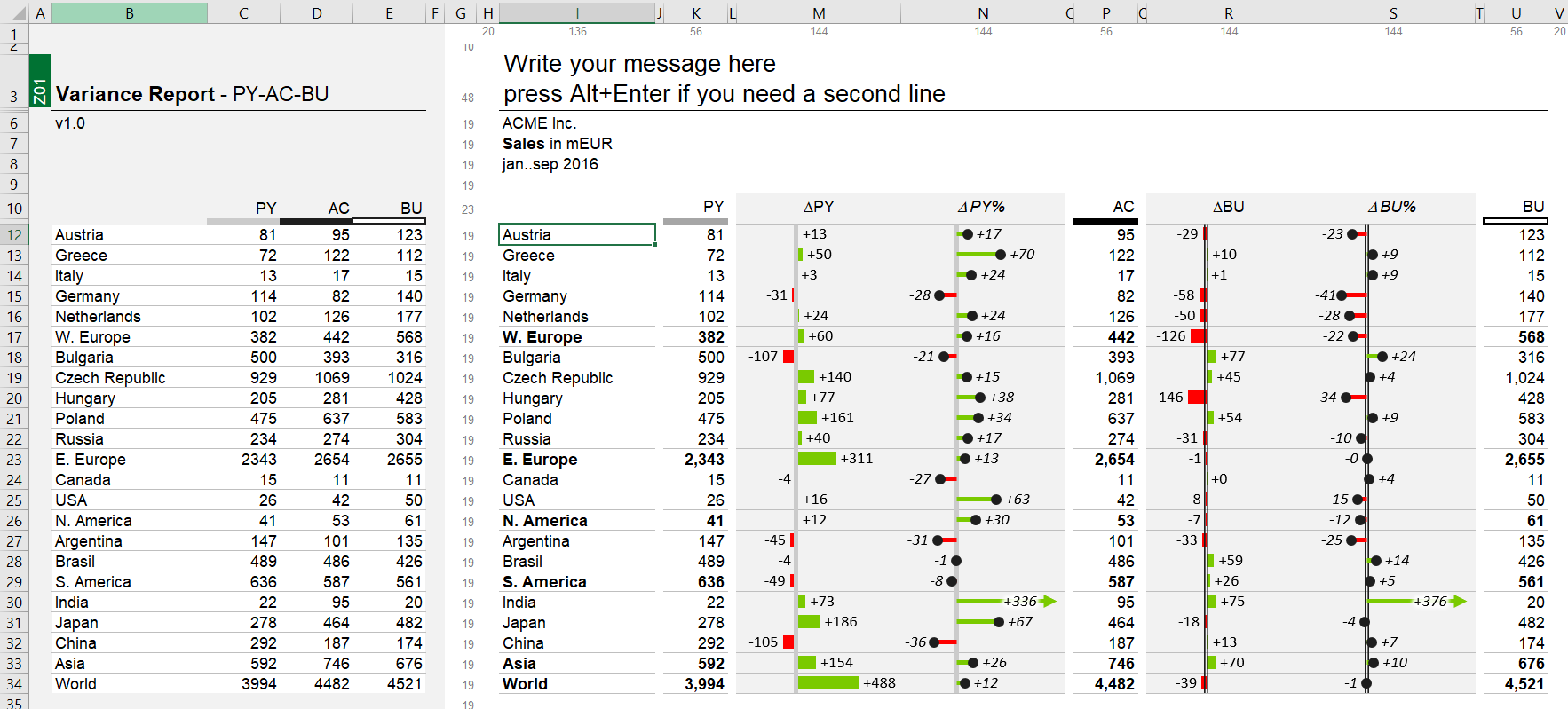
Task: Click the green 201 label cell
Action: (x=40, y=80)
